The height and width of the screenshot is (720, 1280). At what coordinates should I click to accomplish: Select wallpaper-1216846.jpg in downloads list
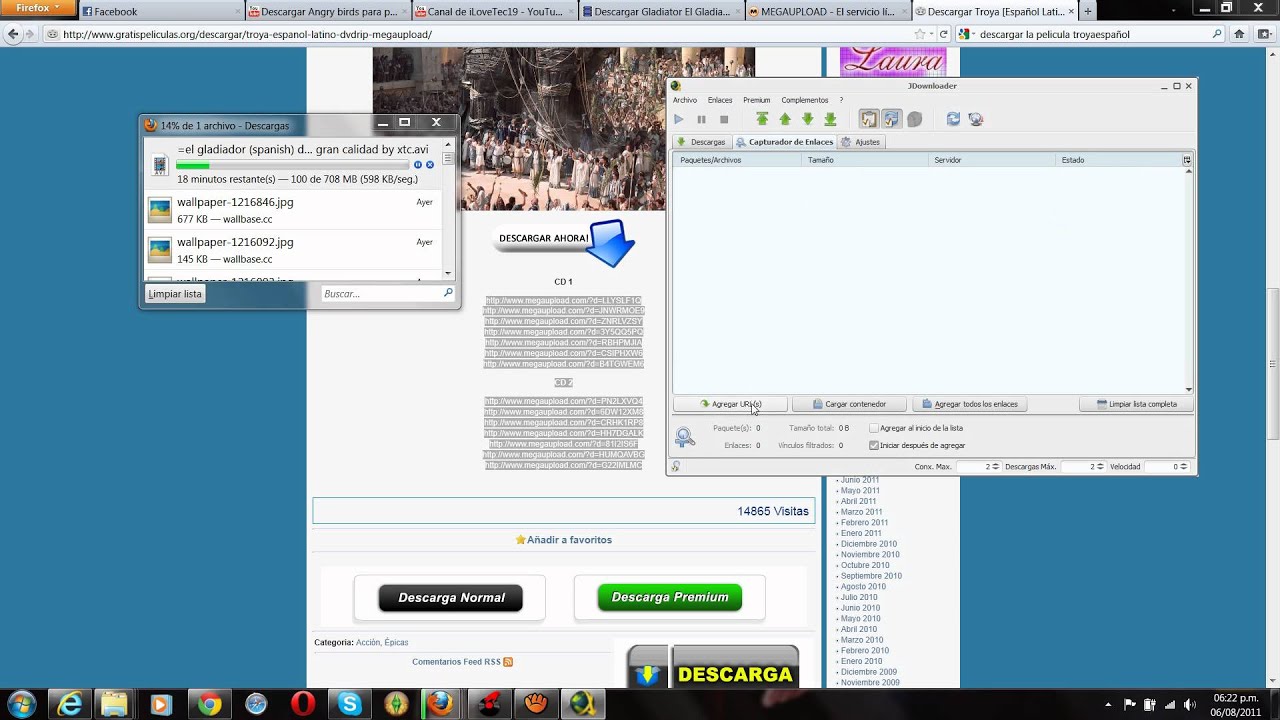point(292,210)
